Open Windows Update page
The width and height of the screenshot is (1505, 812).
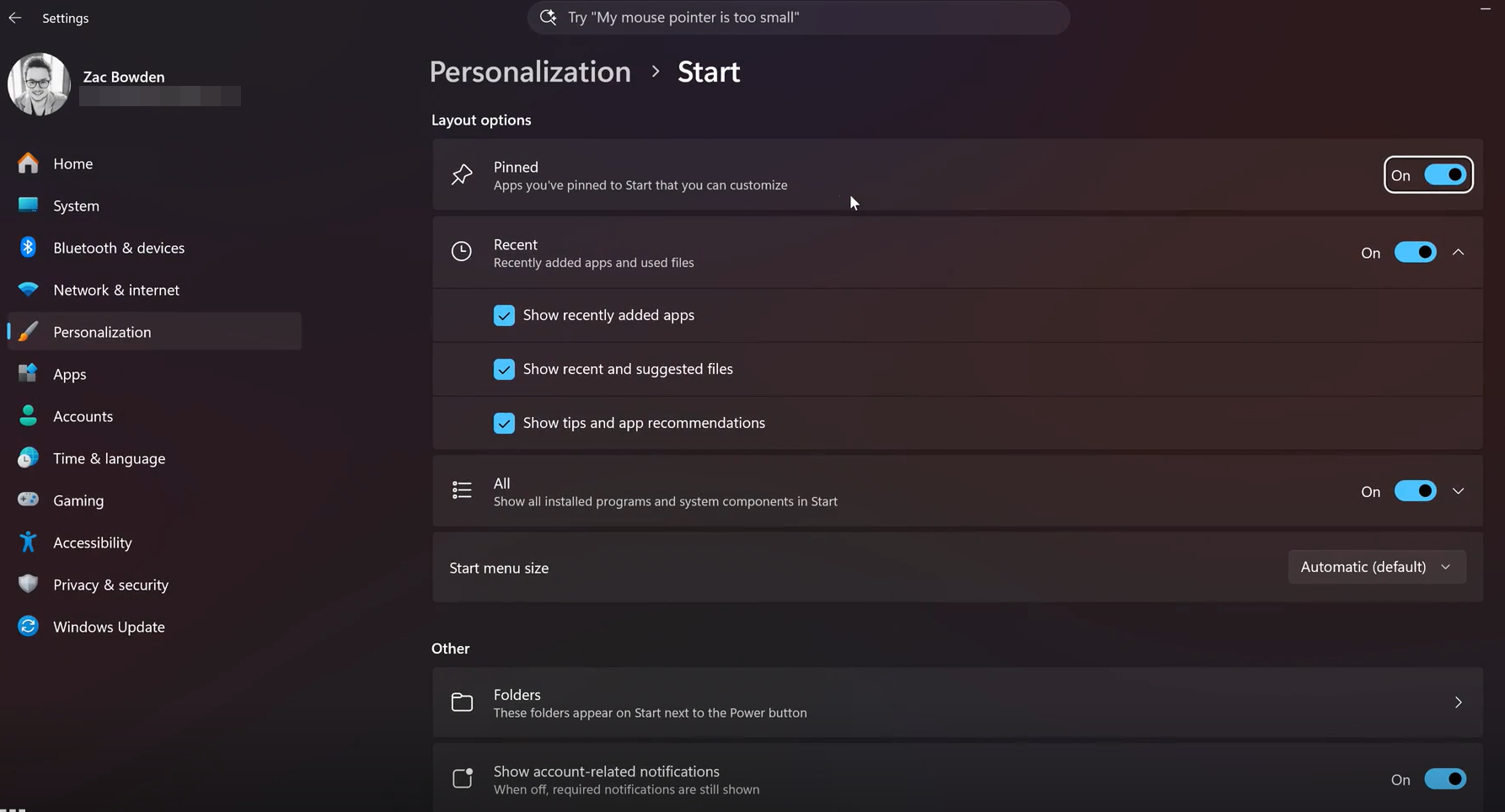(x=154, y=626)
